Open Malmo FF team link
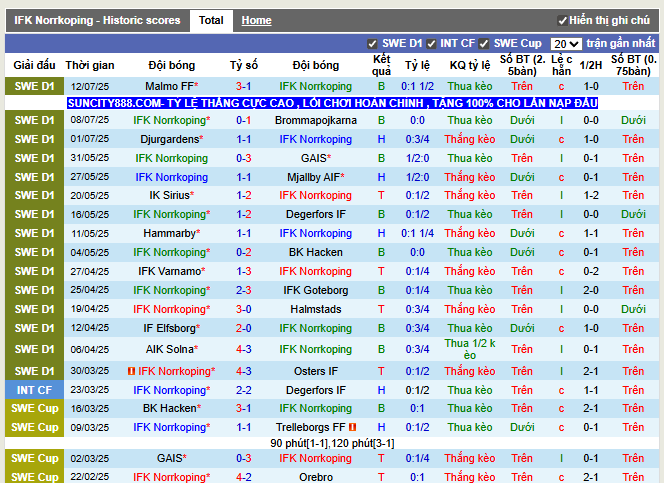 (x=169, y=86)
